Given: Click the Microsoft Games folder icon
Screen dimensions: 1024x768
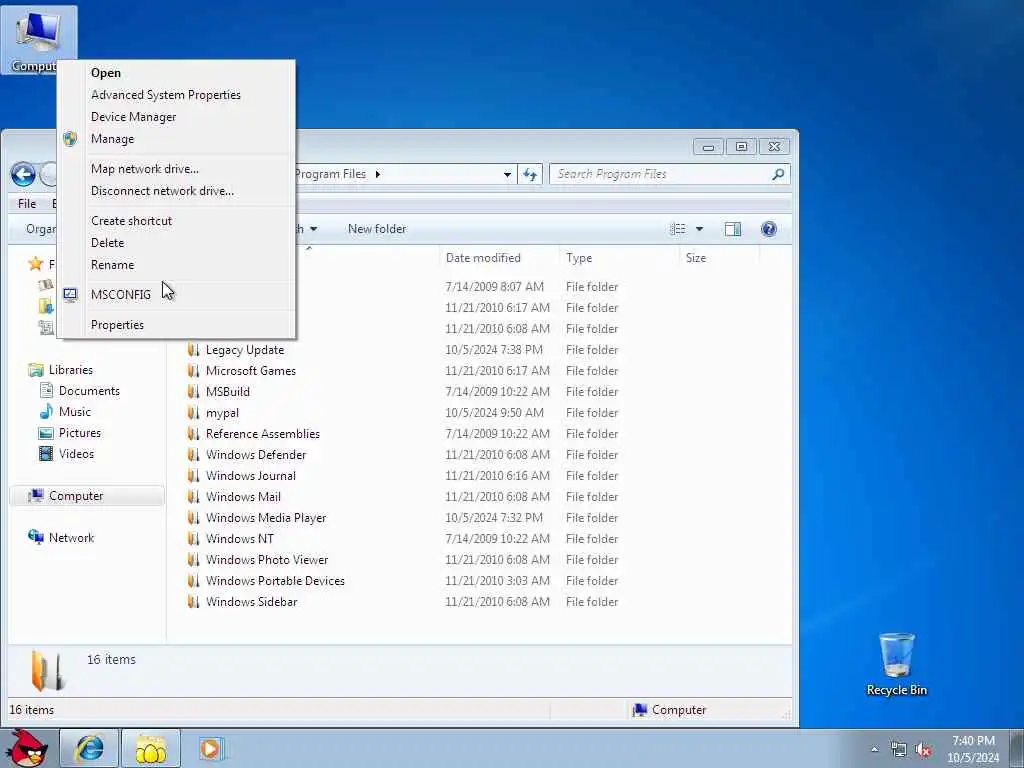Looking at the screenshot, I should pyautogui.click(x=193, y=371).
